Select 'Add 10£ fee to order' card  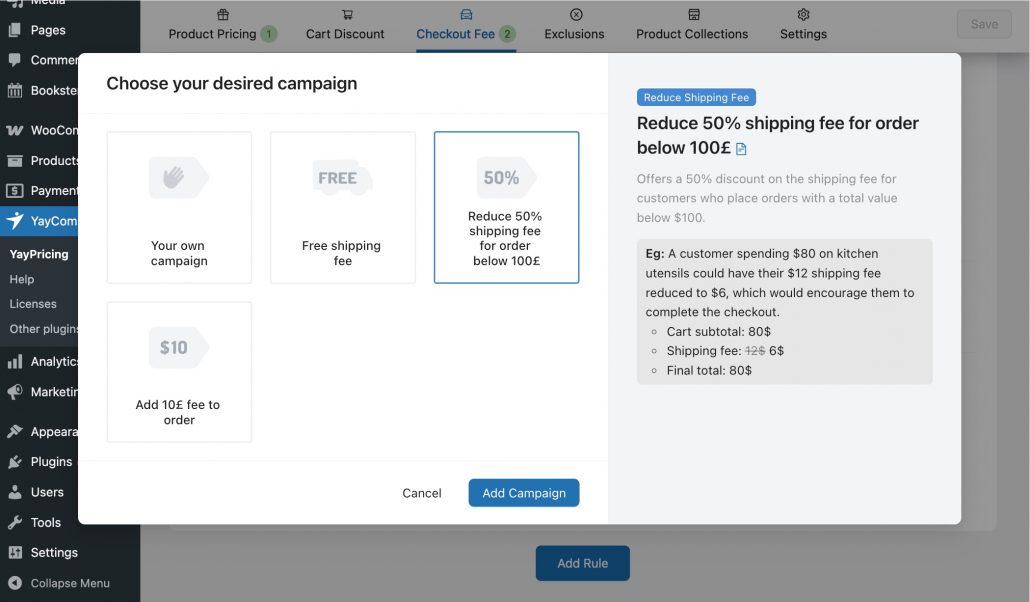click(x=179, y=372)
